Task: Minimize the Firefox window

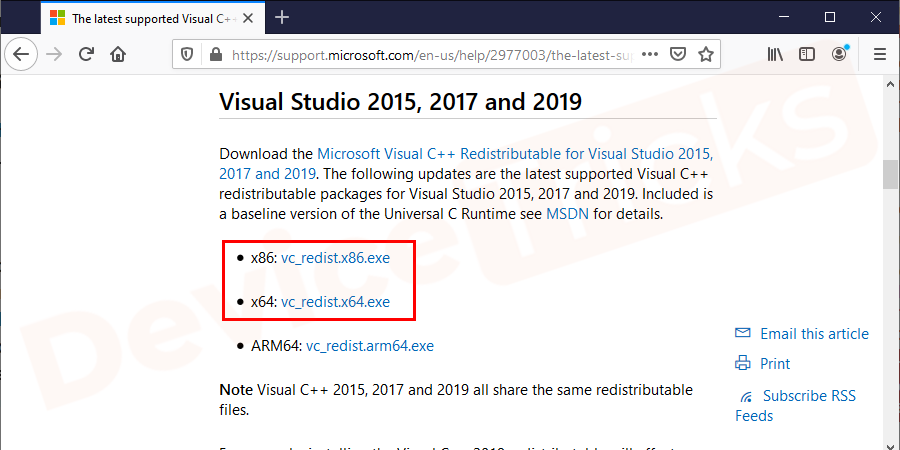Action: [x=785, y=17]
